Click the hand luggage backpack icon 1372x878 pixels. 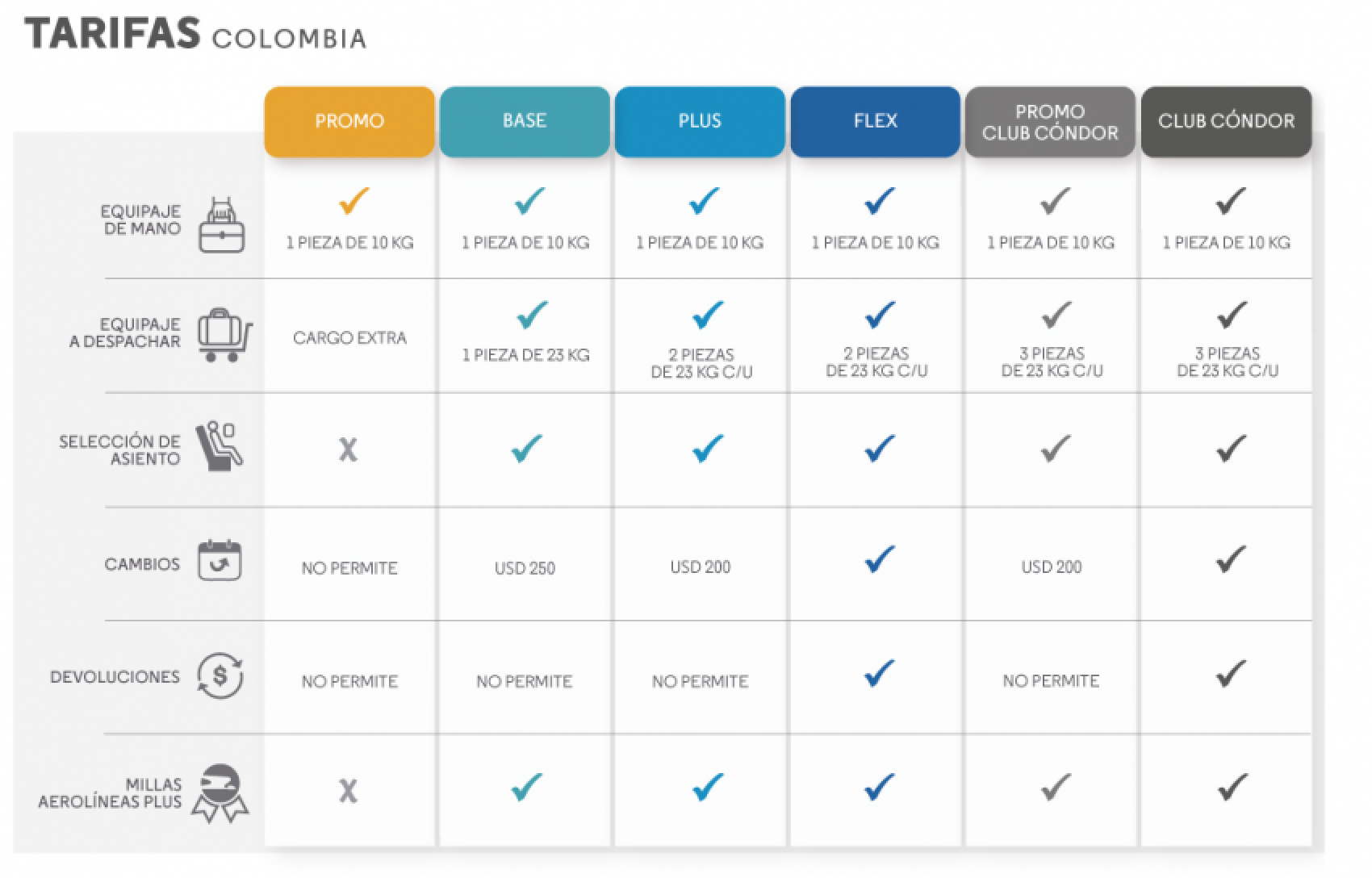click(222, 224)
